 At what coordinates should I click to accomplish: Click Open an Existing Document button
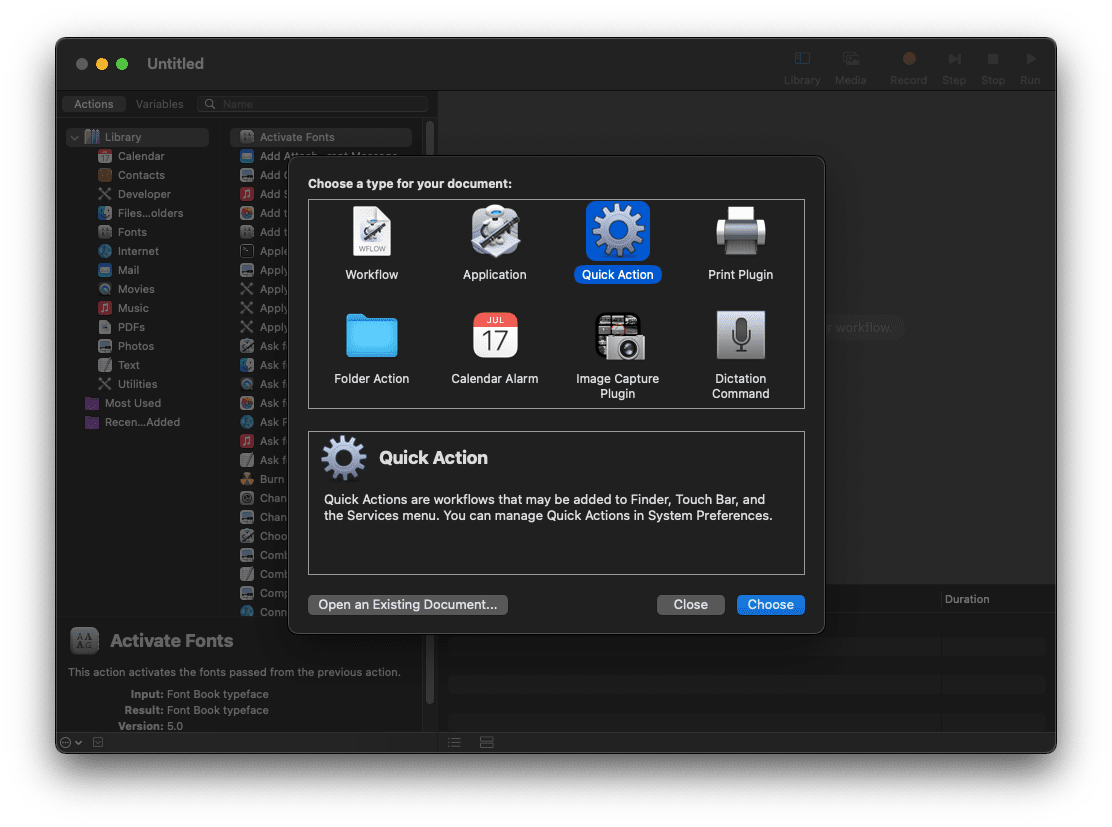[408, 604]
